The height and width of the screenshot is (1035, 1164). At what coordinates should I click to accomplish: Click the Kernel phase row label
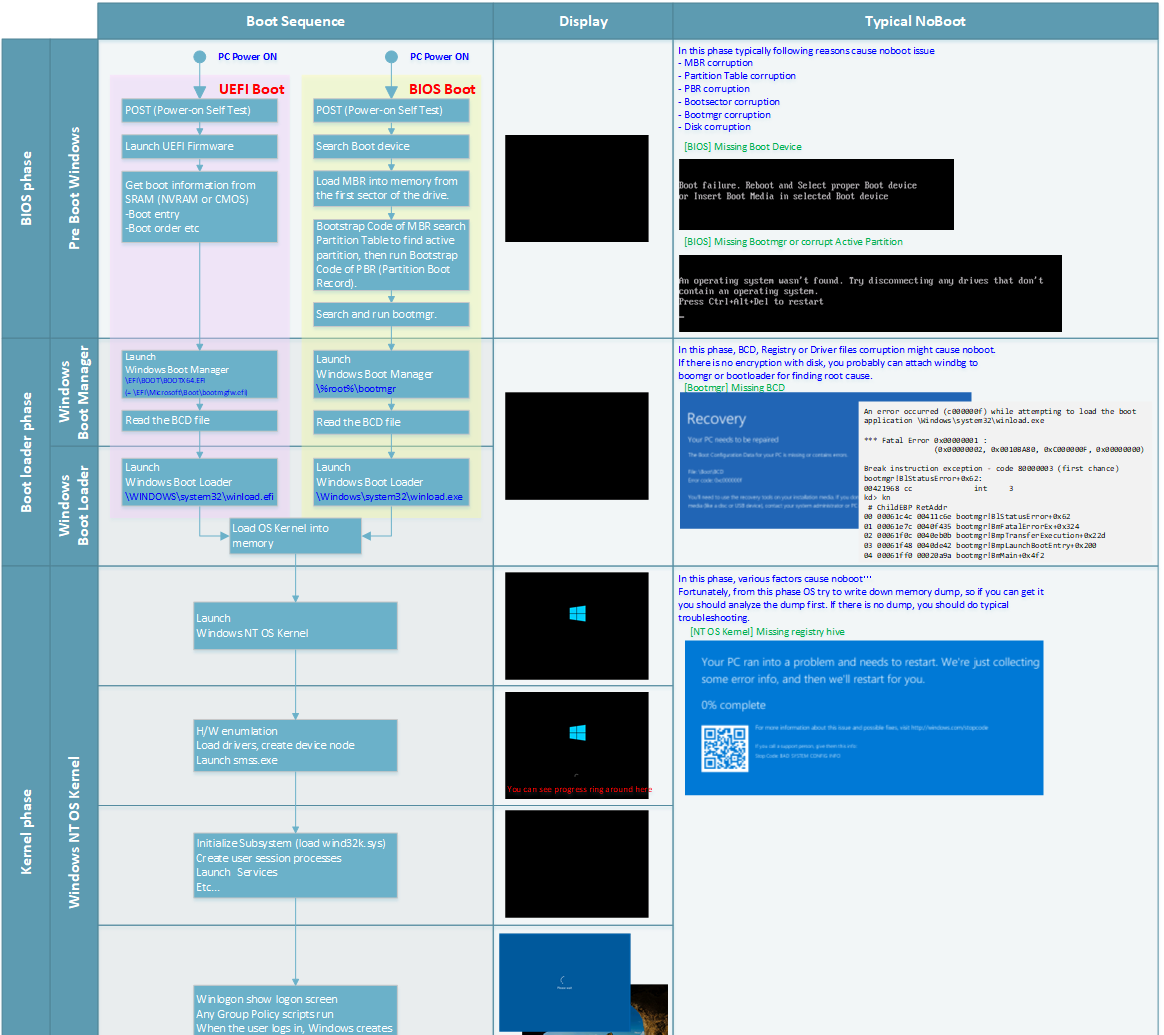pyautogui.click(x=26, y=832)
